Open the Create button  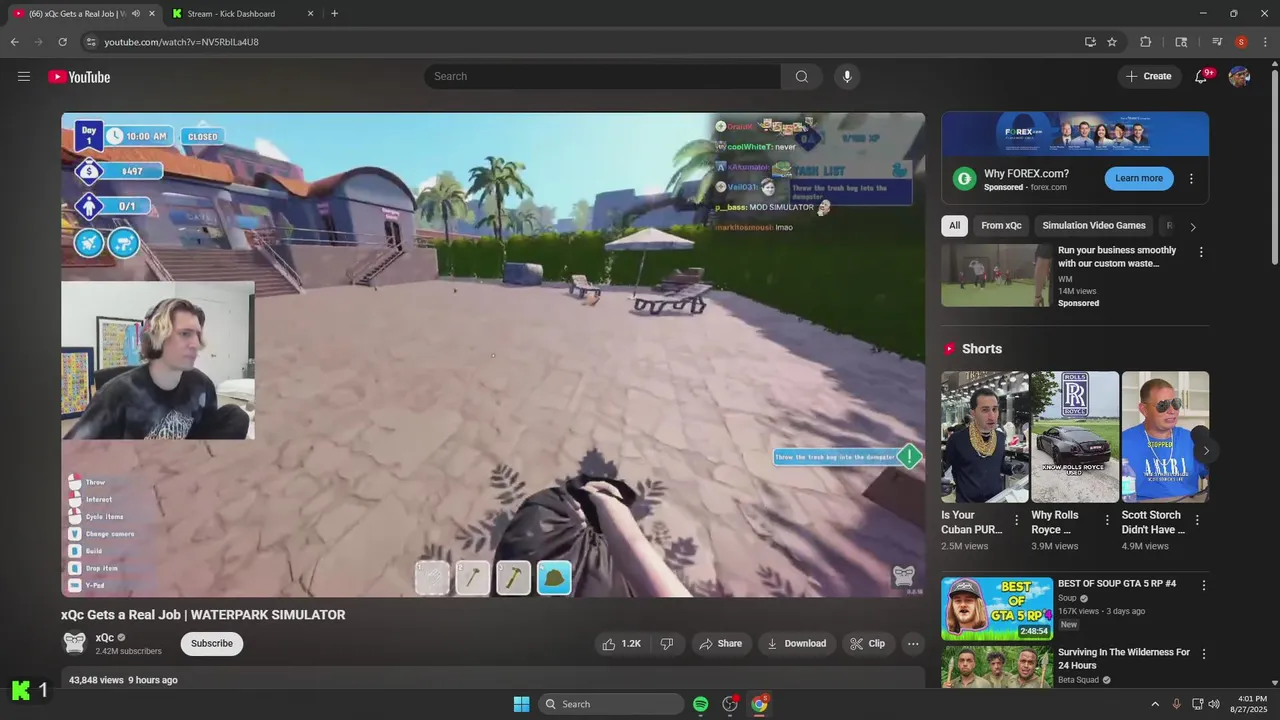coord(1149,76)
